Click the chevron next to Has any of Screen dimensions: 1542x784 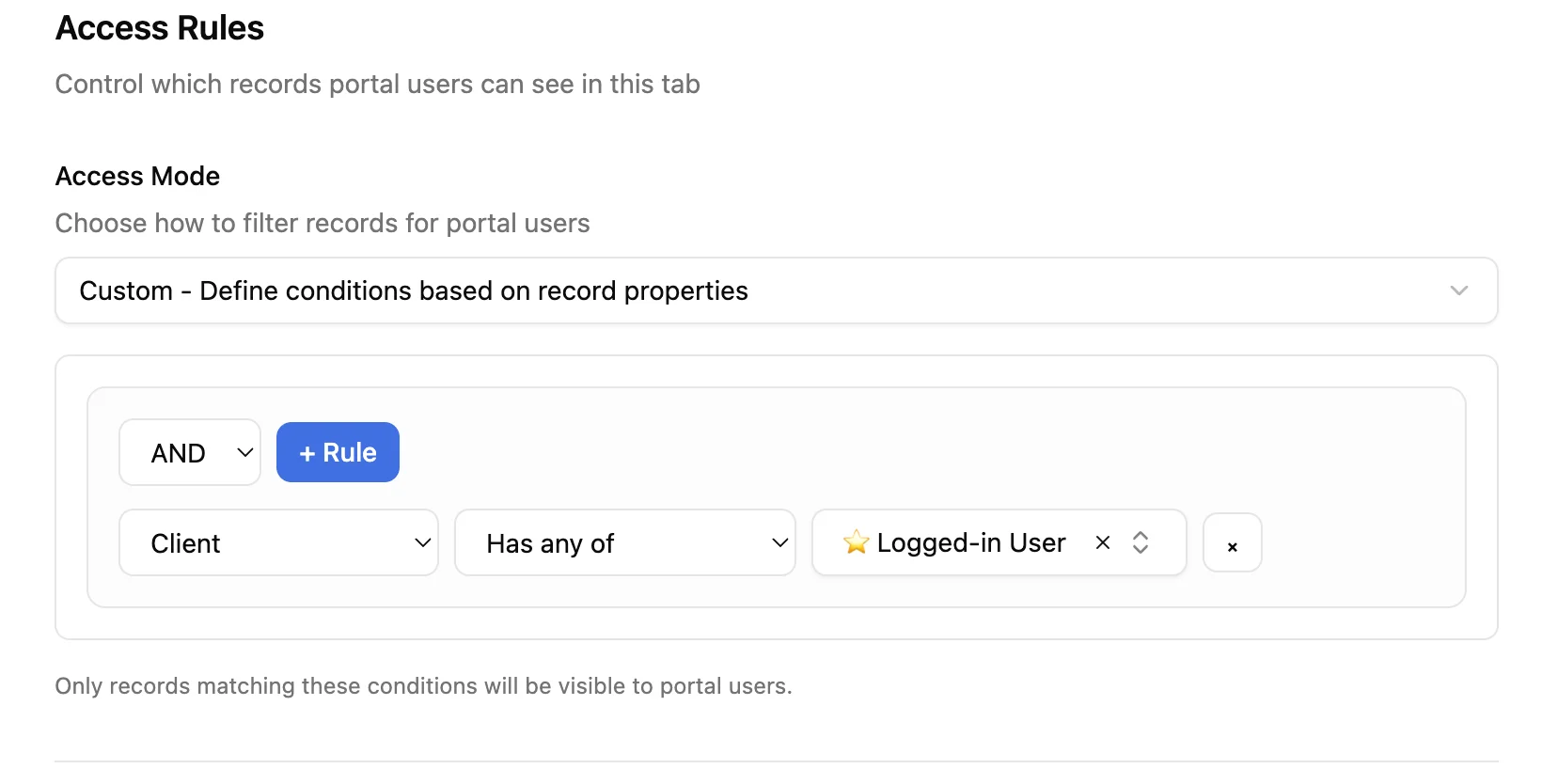pos(779,542)
